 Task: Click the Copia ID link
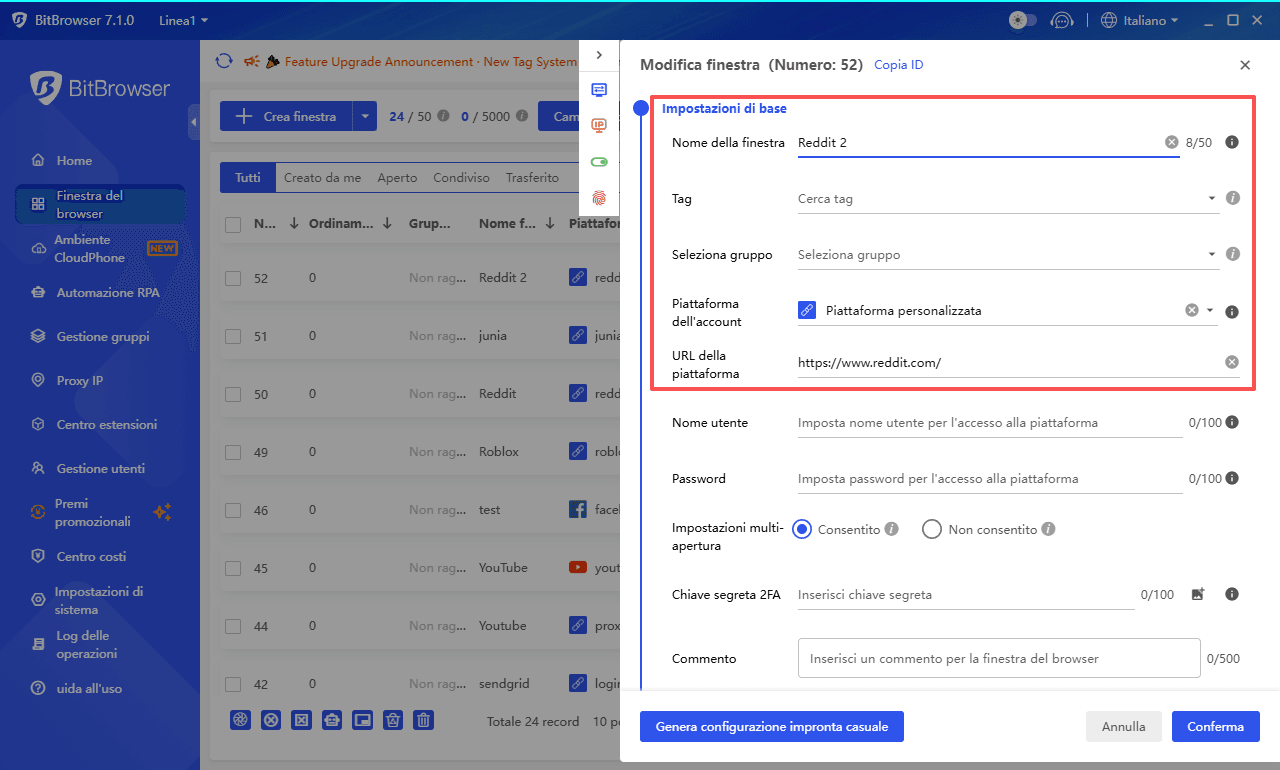click(x=898, y=65)
